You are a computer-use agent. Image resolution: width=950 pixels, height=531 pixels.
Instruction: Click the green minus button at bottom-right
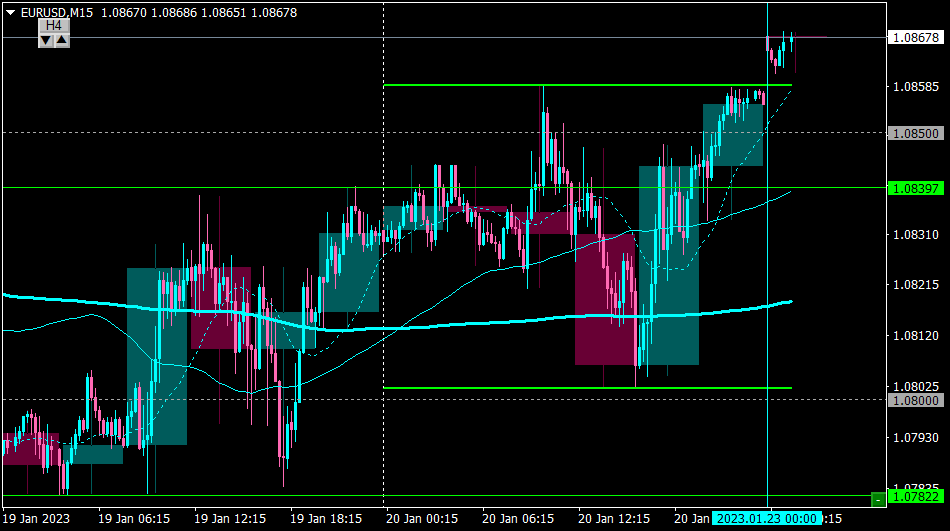pyautogui.click(x=878, y=499)
